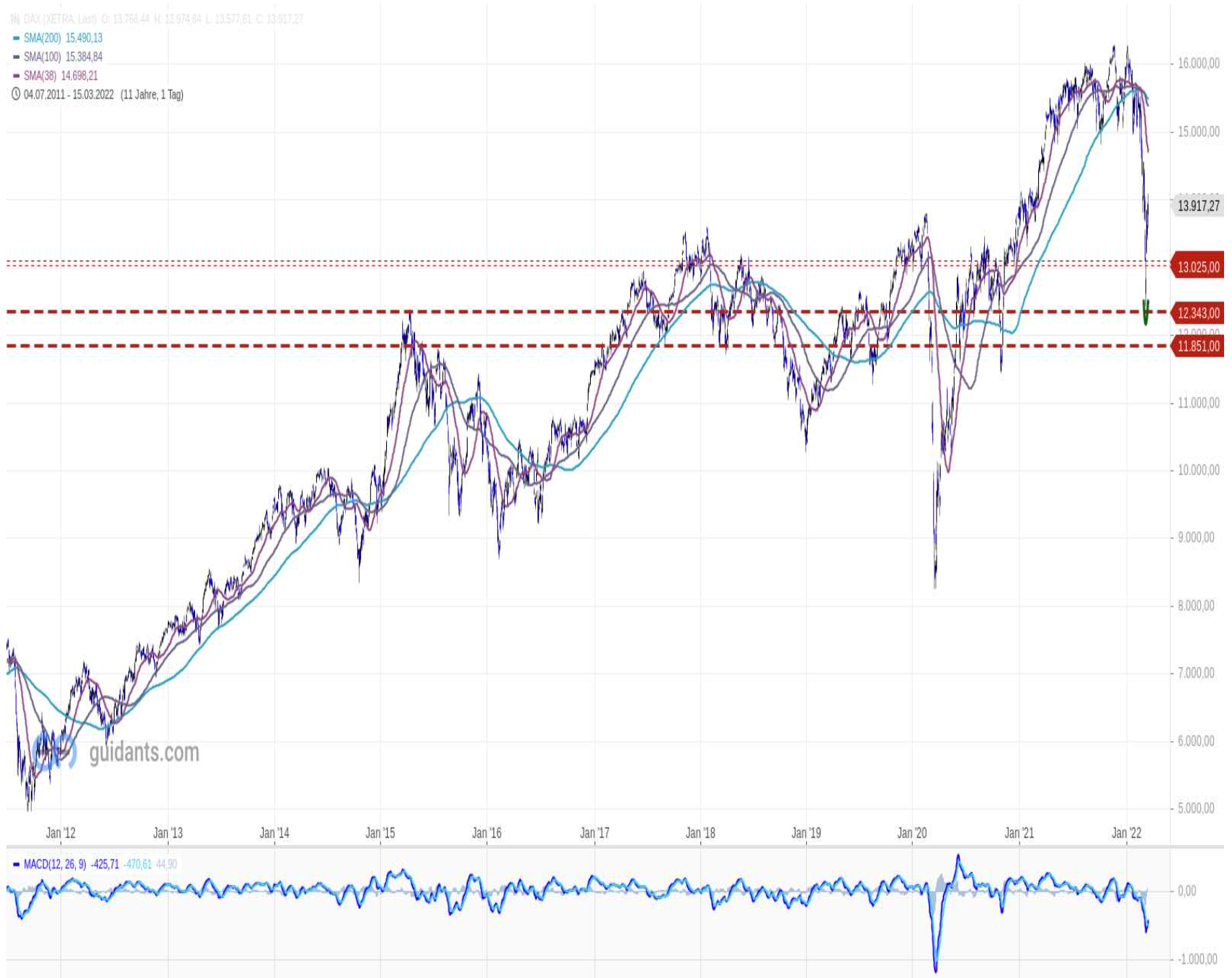Click the 9.000,00 price axis label
Viewport: 1232px width, 978px height.
[x=1196, y=537]
